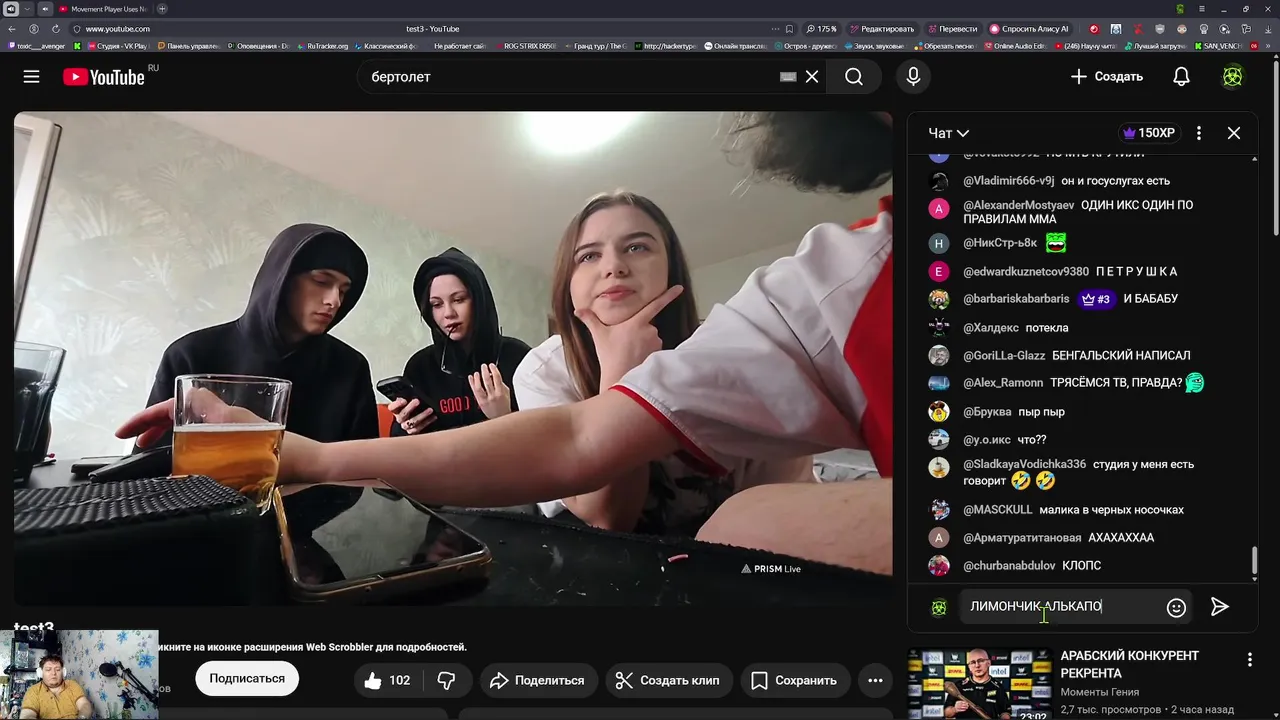Image resolution: width=1280 pixels, height=720 pixels.
Task: Open the Студия - VK Play bookmark
Action: click(x=116, y=46)
